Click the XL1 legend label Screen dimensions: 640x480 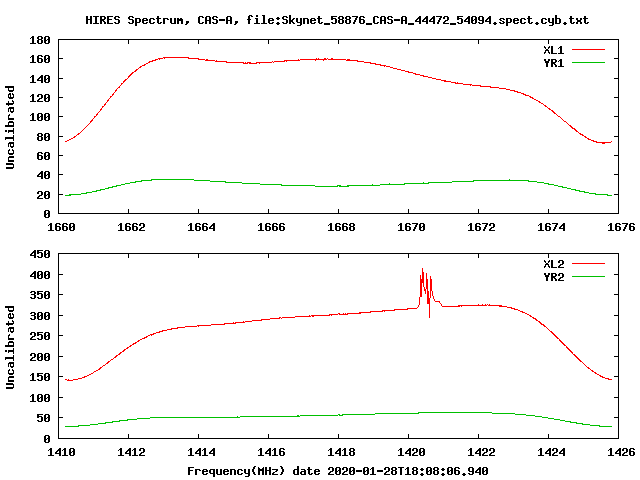click(x=553, y=50)
